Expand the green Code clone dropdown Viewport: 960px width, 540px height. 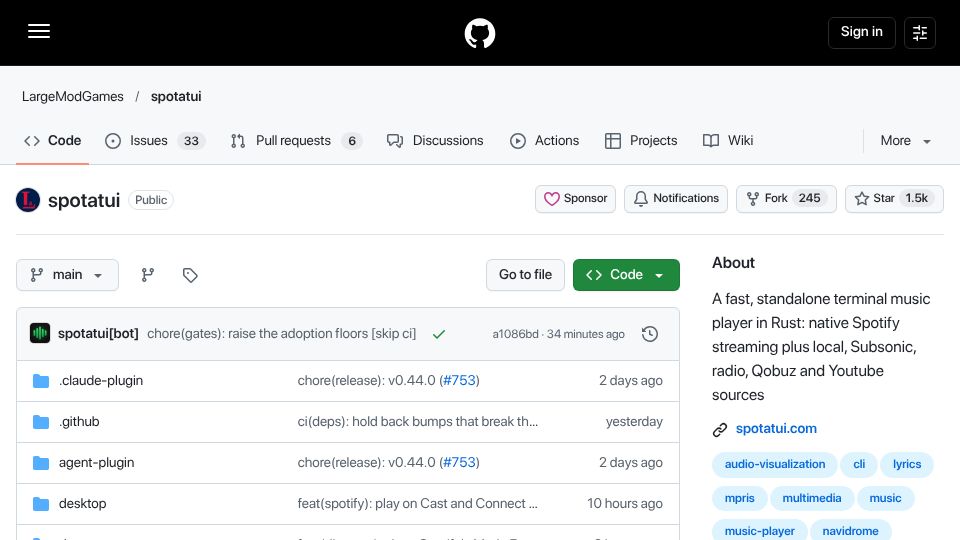626,275
